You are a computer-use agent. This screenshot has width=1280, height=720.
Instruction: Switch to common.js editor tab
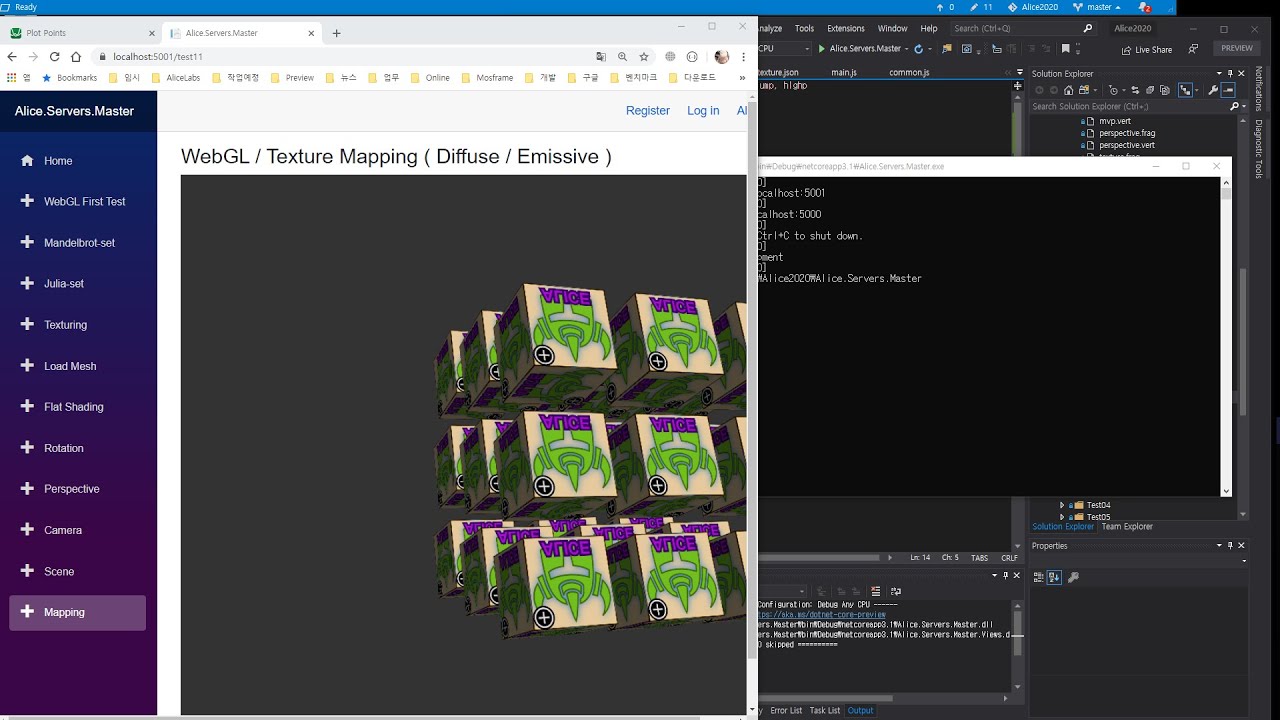click(x=909, y=73)
